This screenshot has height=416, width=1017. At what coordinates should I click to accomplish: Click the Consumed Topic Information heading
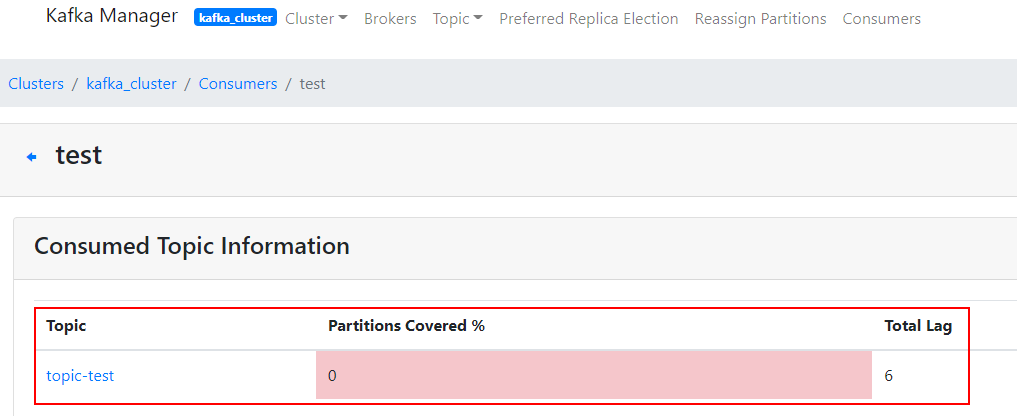(x=192, y=246)
